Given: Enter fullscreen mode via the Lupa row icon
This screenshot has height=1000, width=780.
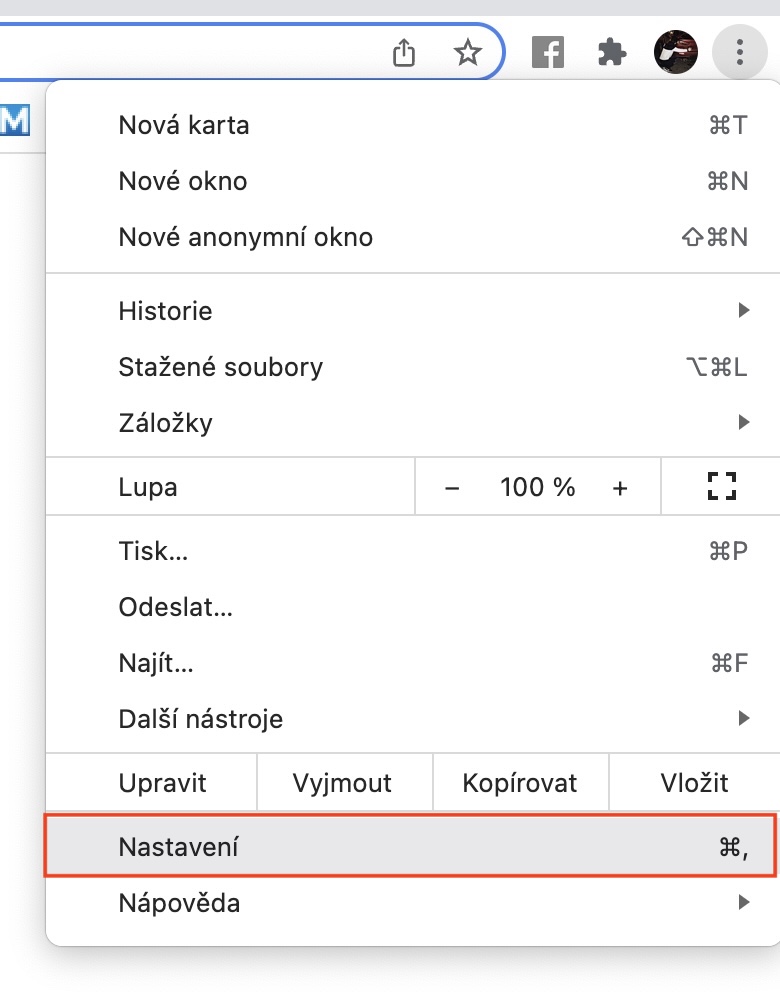Looking at the screenshot, I should pyautogui.click(x=721, y=487).
